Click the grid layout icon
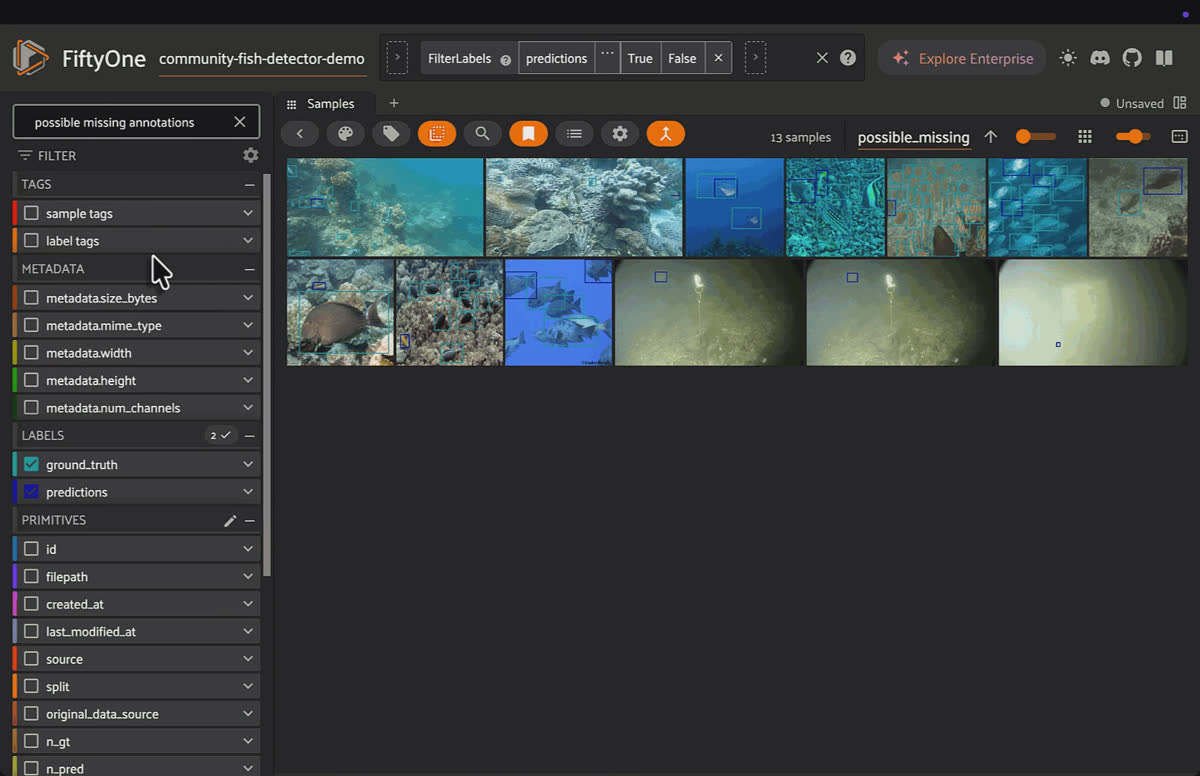The height and width of the screenshot is (776, 1200). click(1085, 137)
